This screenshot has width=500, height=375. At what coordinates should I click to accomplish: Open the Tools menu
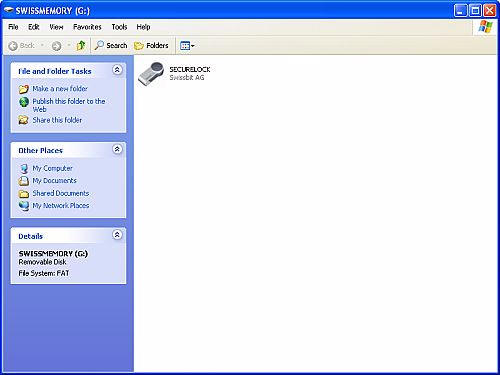119,27
